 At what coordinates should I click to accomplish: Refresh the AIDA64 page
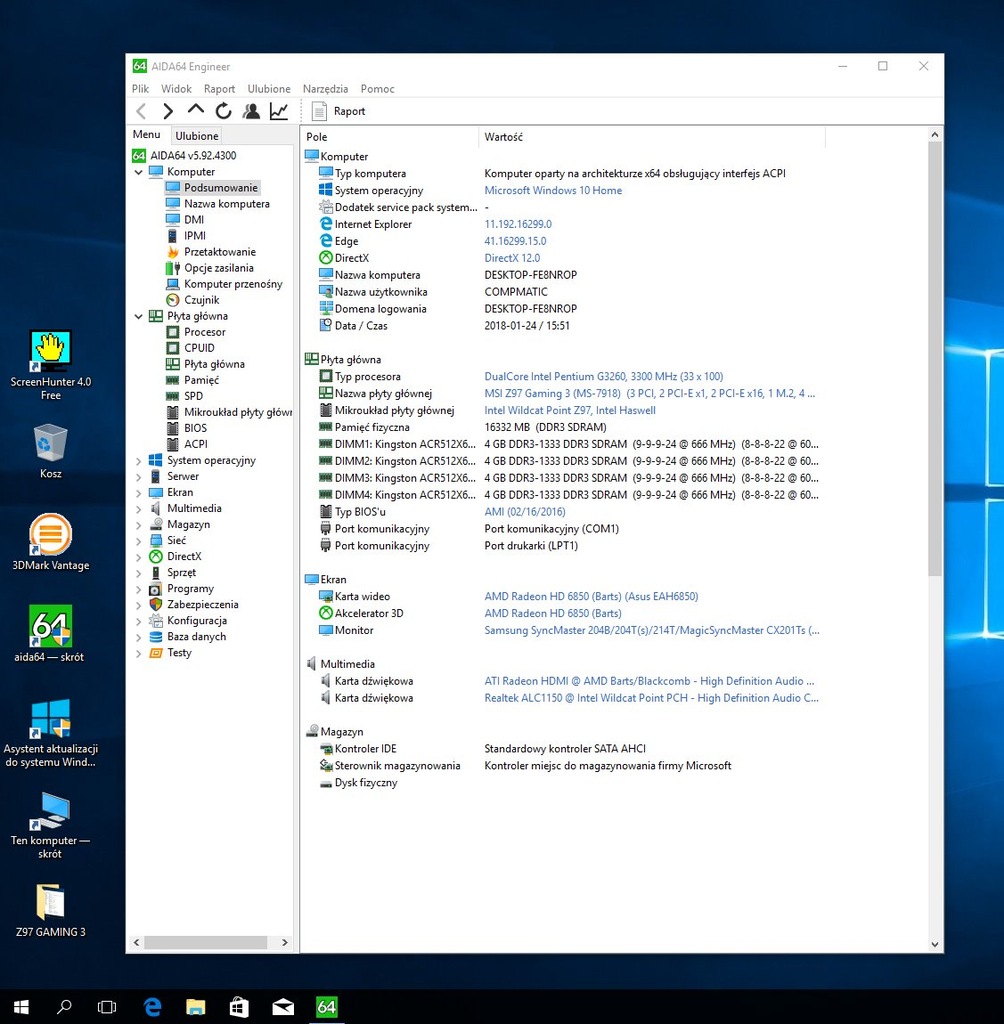coord(223,111)
